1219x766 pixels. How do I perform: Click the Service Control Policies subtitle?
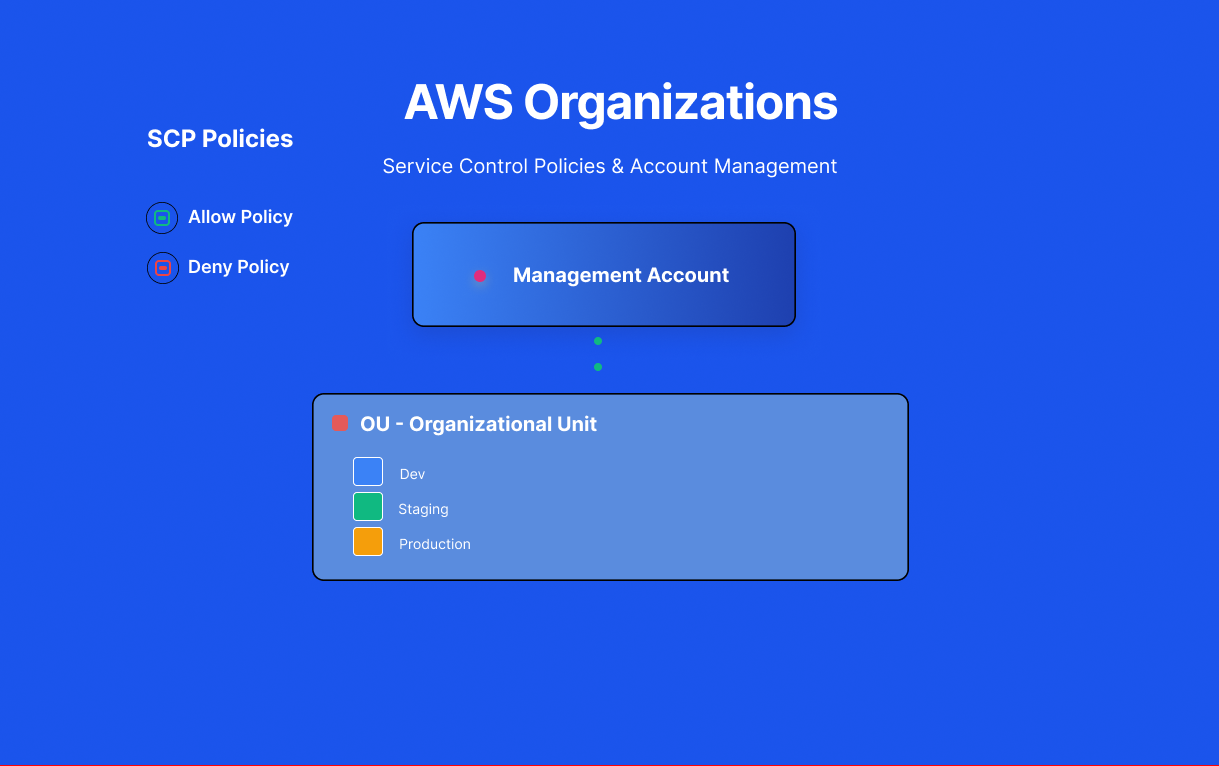(x=610, y=166)
